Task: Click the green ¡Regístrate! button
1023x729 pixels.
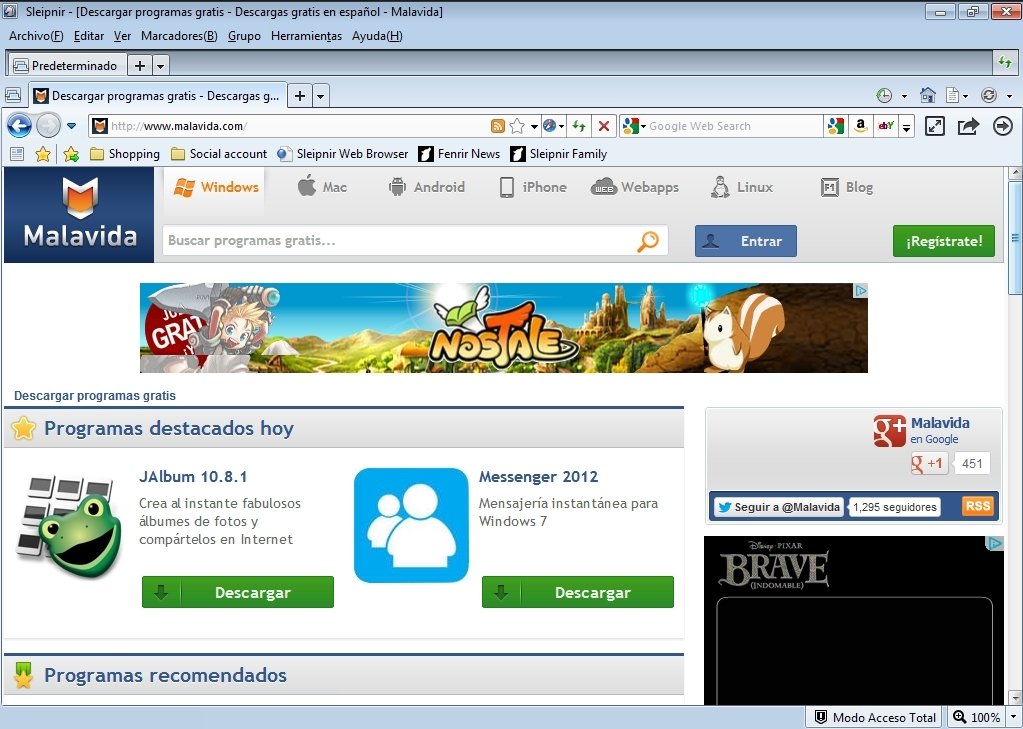Action: [x=944, y=241]
